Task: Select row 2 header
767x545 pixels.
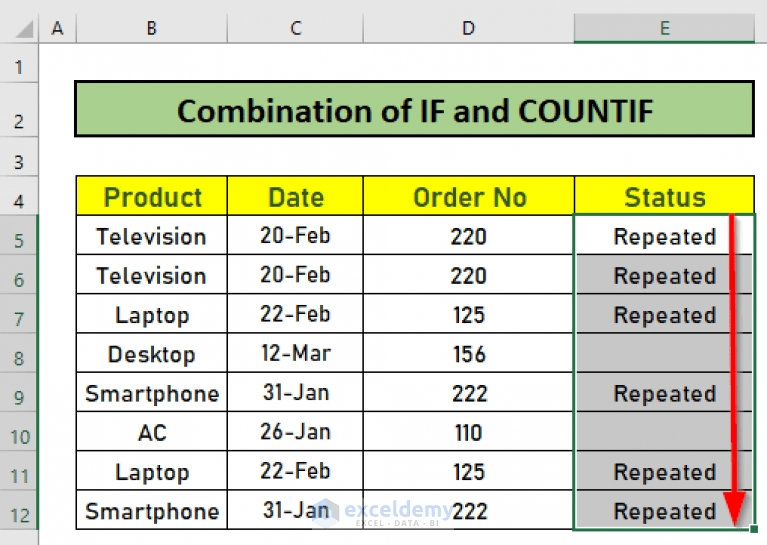Action: click(19, 110)
